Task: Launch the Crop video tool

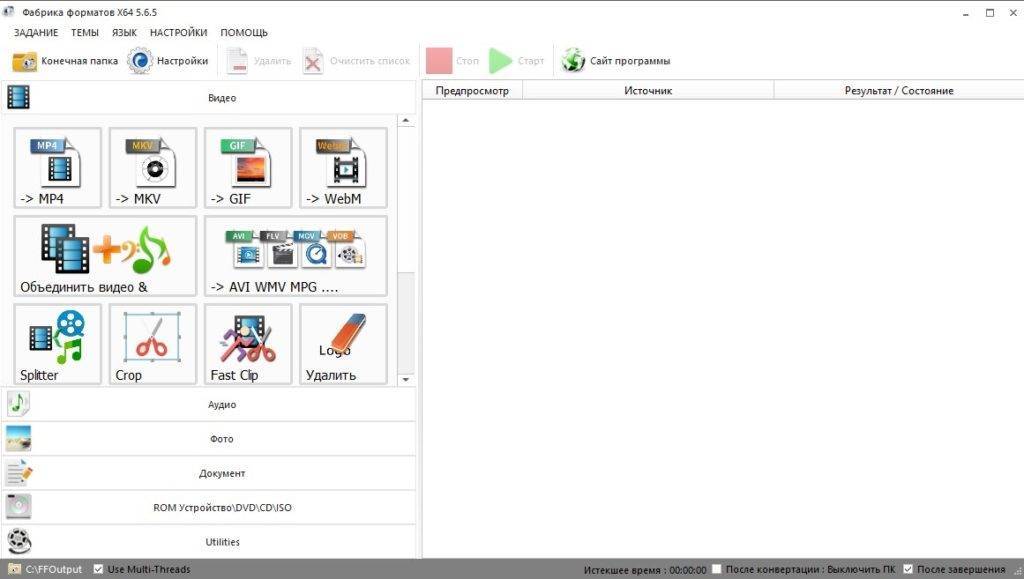Action: pyautogui.click(x=152, y=344)
